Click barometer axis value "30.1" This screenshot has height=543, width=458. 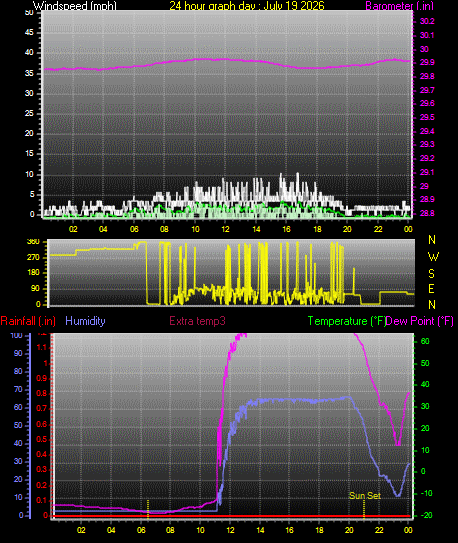[x=427, y=35]
